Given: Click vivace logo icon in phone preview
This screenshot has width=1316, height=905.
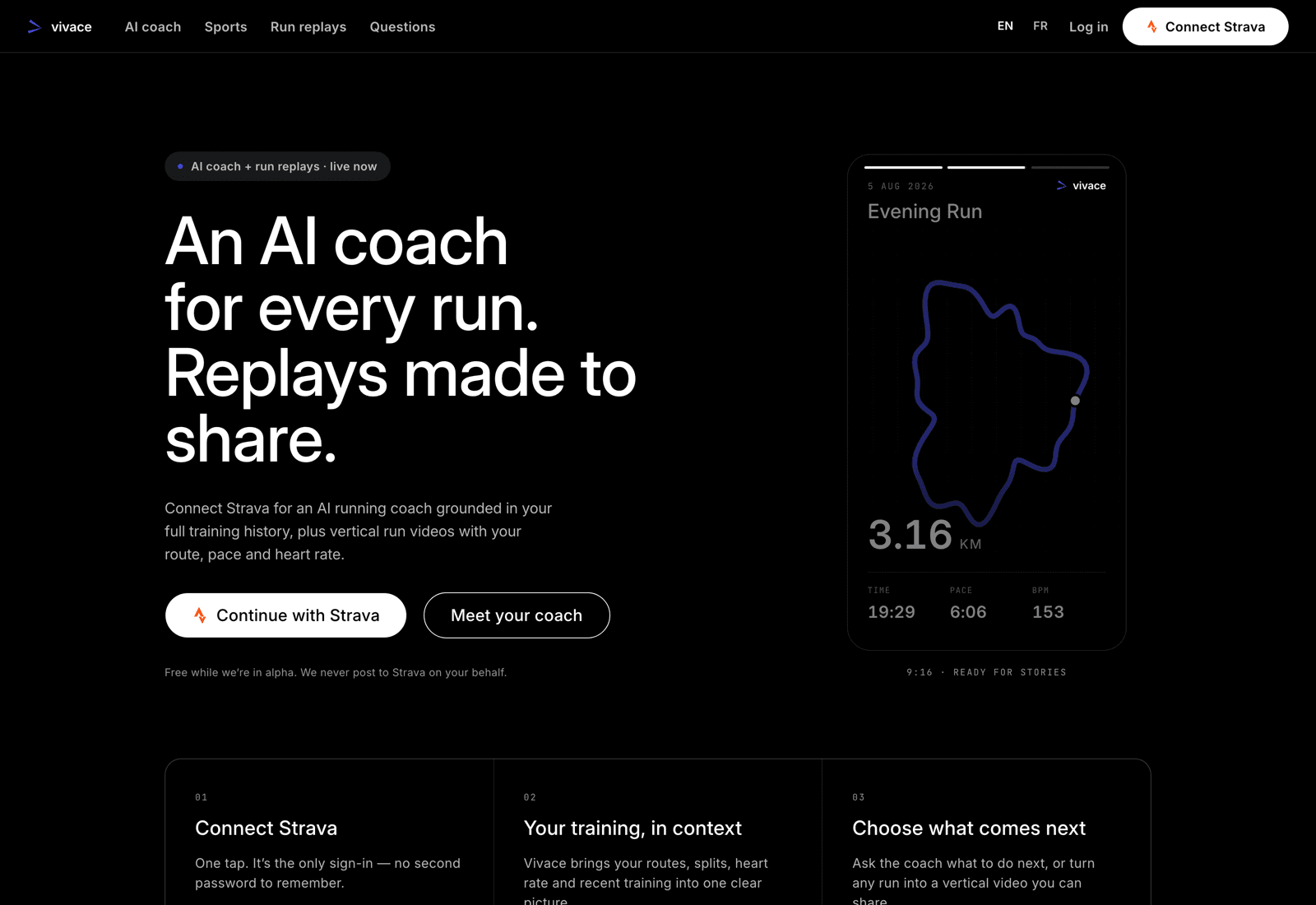Looking at the screenshot, I should [1061, 186].
